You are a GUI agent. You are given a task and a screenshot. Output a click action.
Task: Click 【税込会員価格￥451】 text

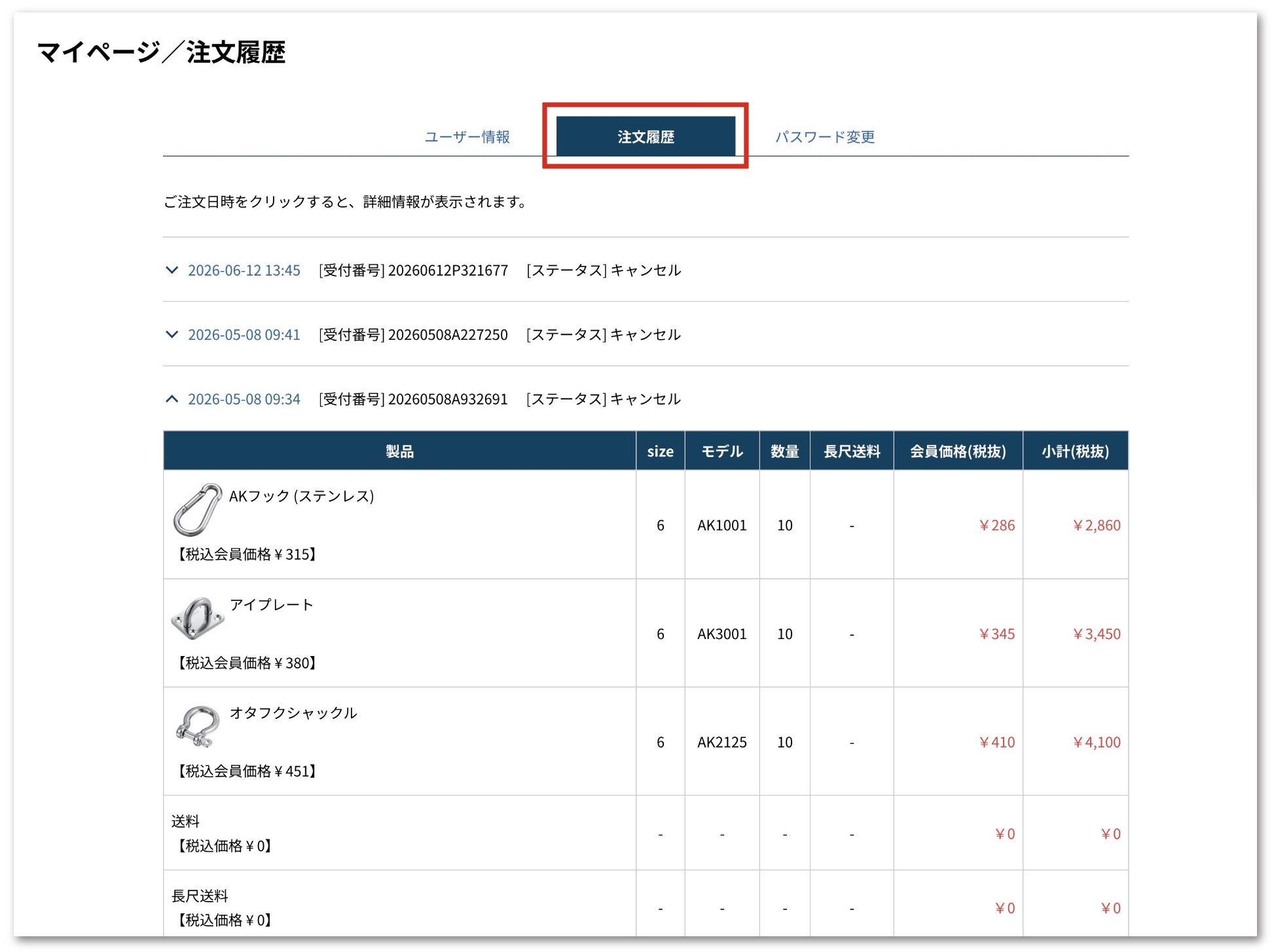[x=247, y=771]
